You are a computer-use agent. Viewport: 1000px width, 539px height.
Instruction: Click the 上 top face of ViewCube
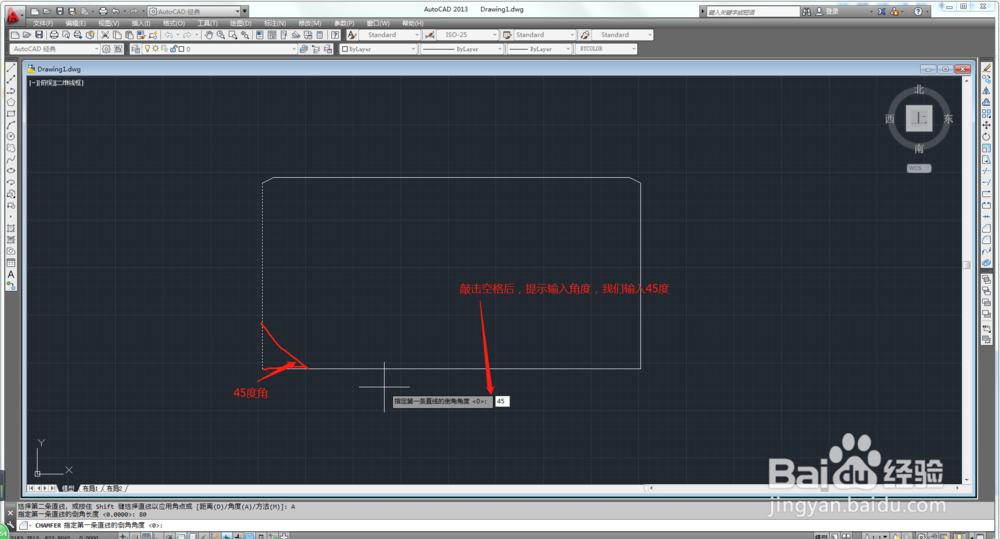919,119
